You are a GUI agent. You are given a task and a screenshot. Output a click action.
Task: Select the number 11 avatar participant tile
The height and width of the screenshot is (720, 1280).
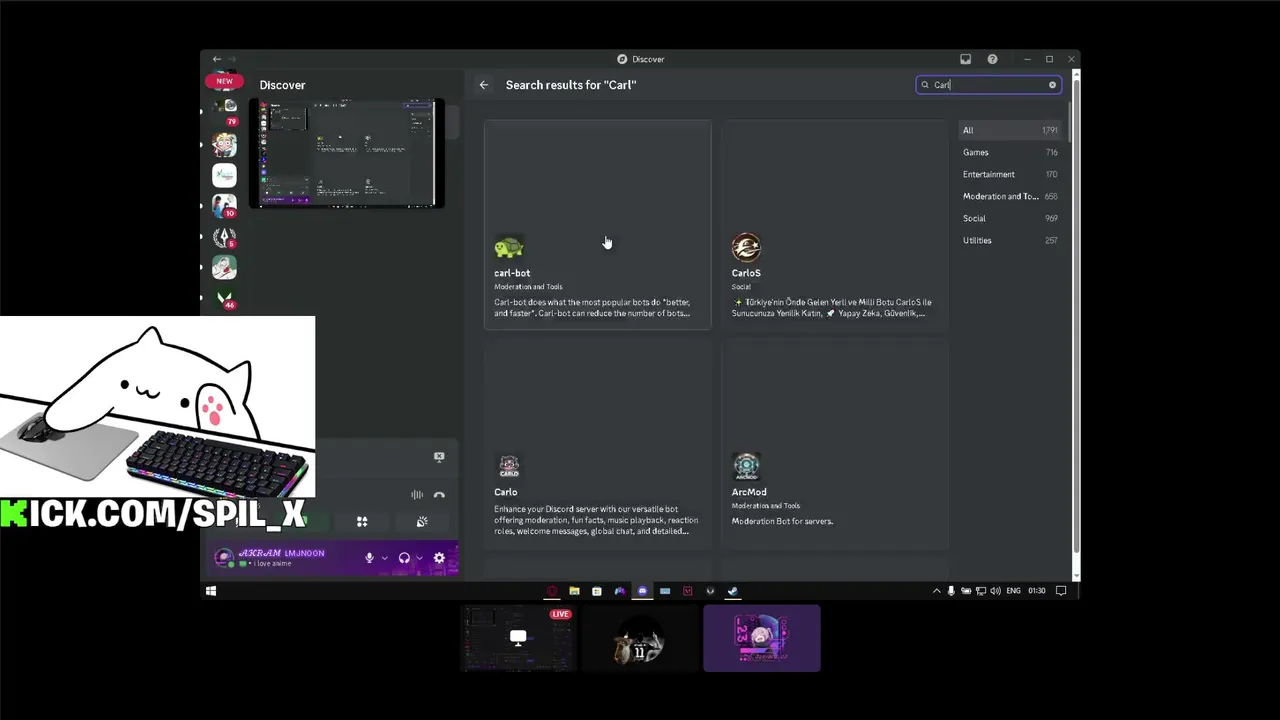(x=640, y=638)
